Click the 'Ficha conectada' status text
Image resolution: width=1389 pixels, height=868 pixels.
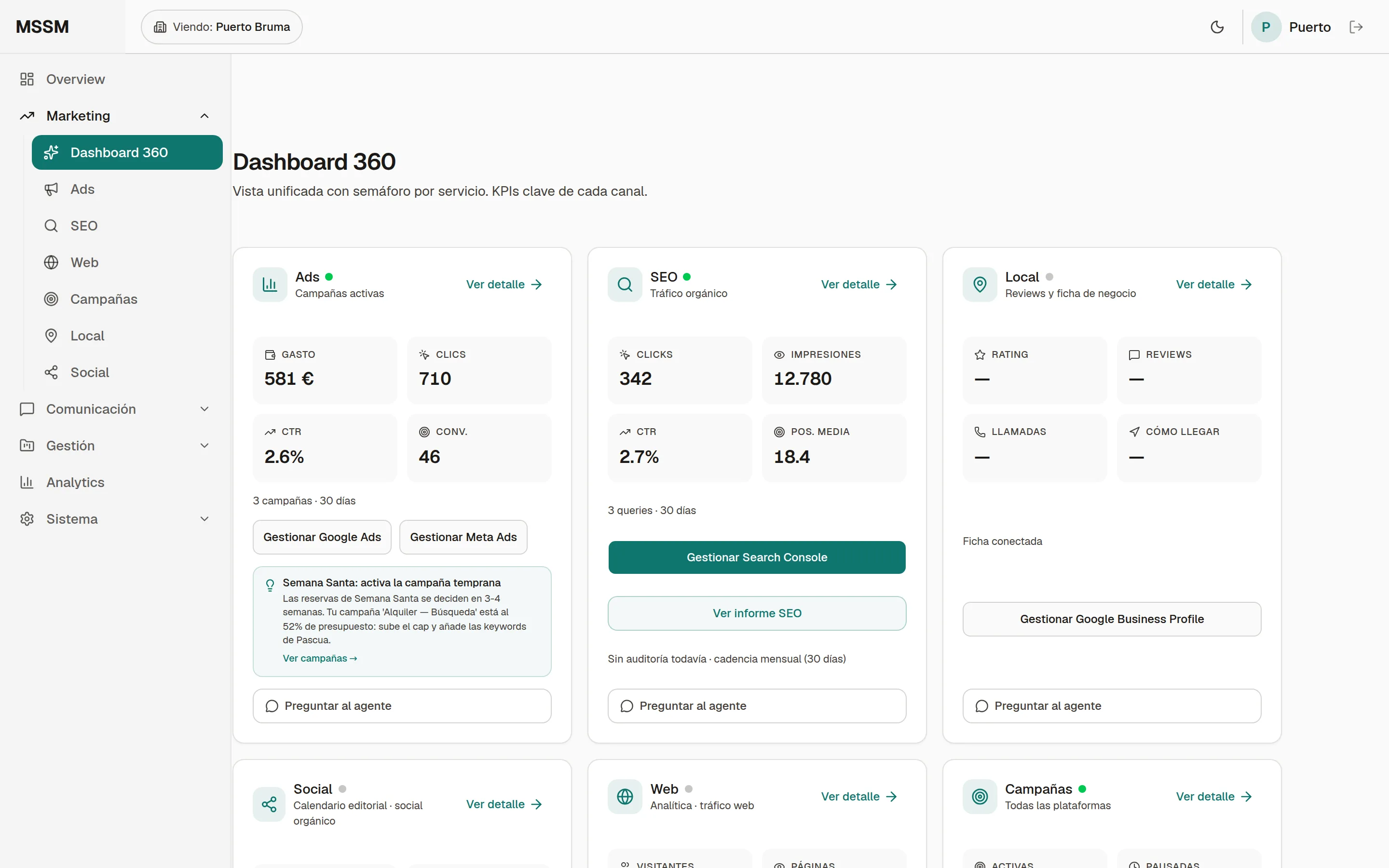click(1002, 542)
